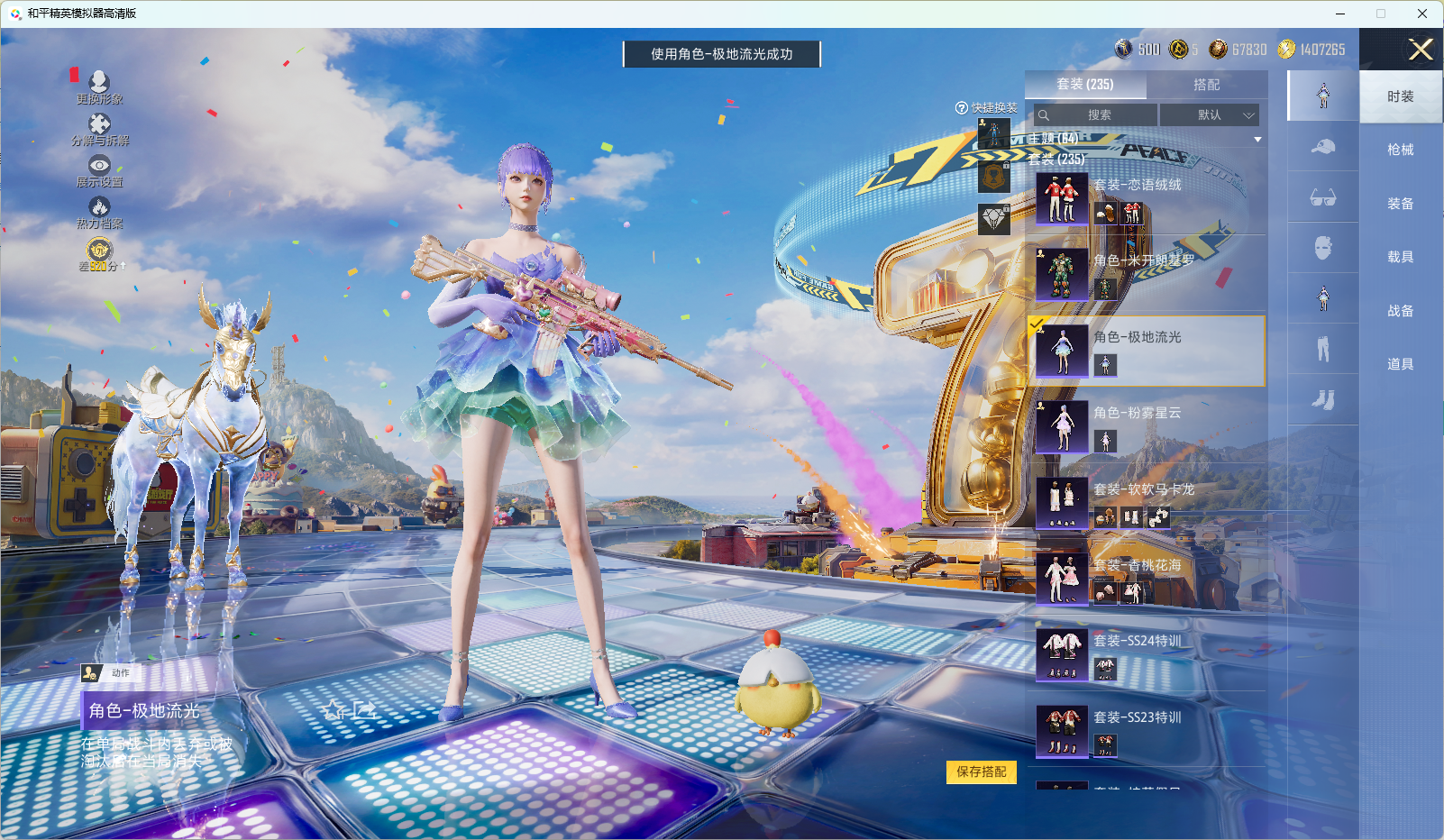Select the 套装-SS23特训 outfit thumbnail

coord(1062,731)
